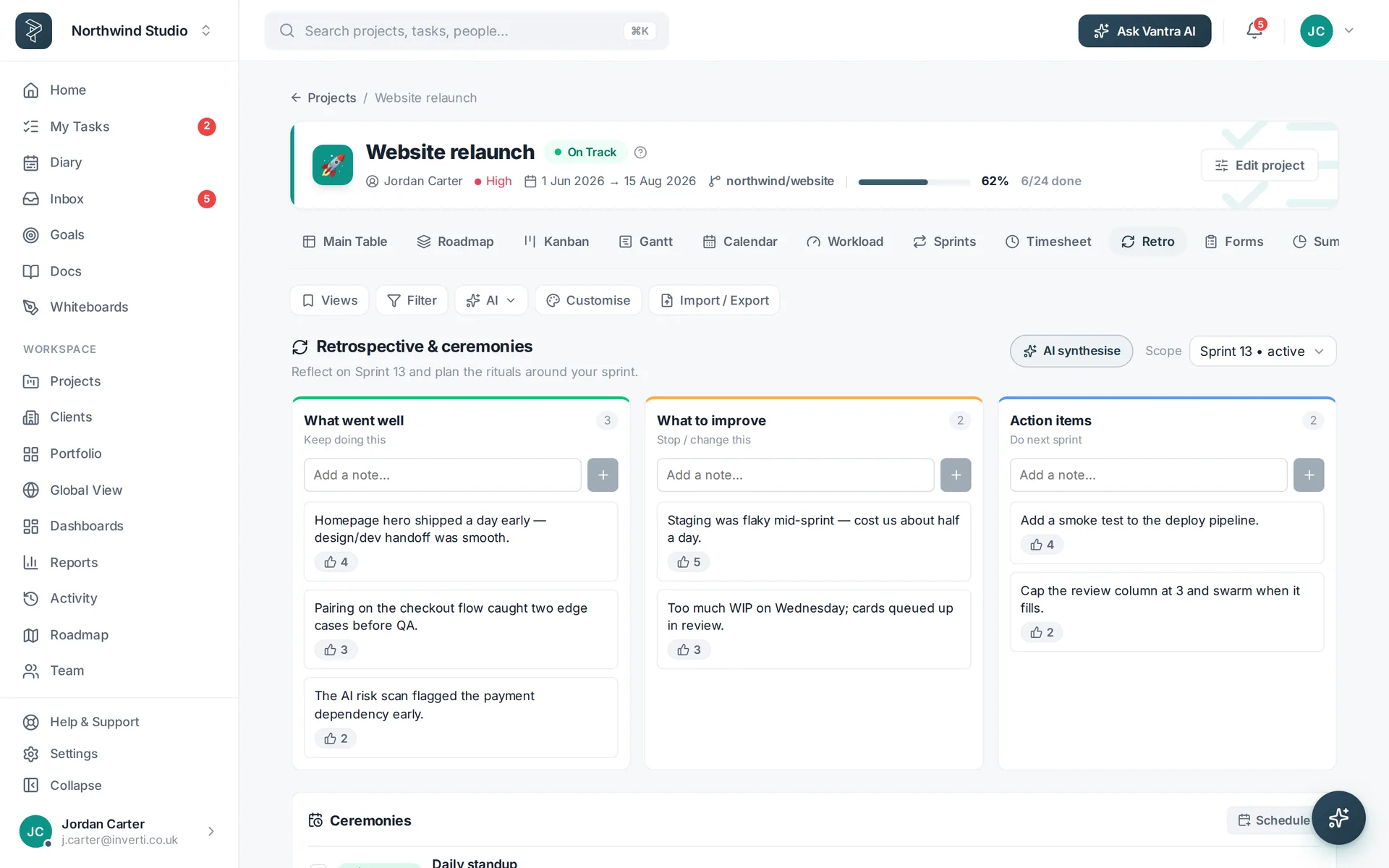This screenshot has height=868, width=1389.
Task: Click the floating AI sparkle button
Action: 1338,818
